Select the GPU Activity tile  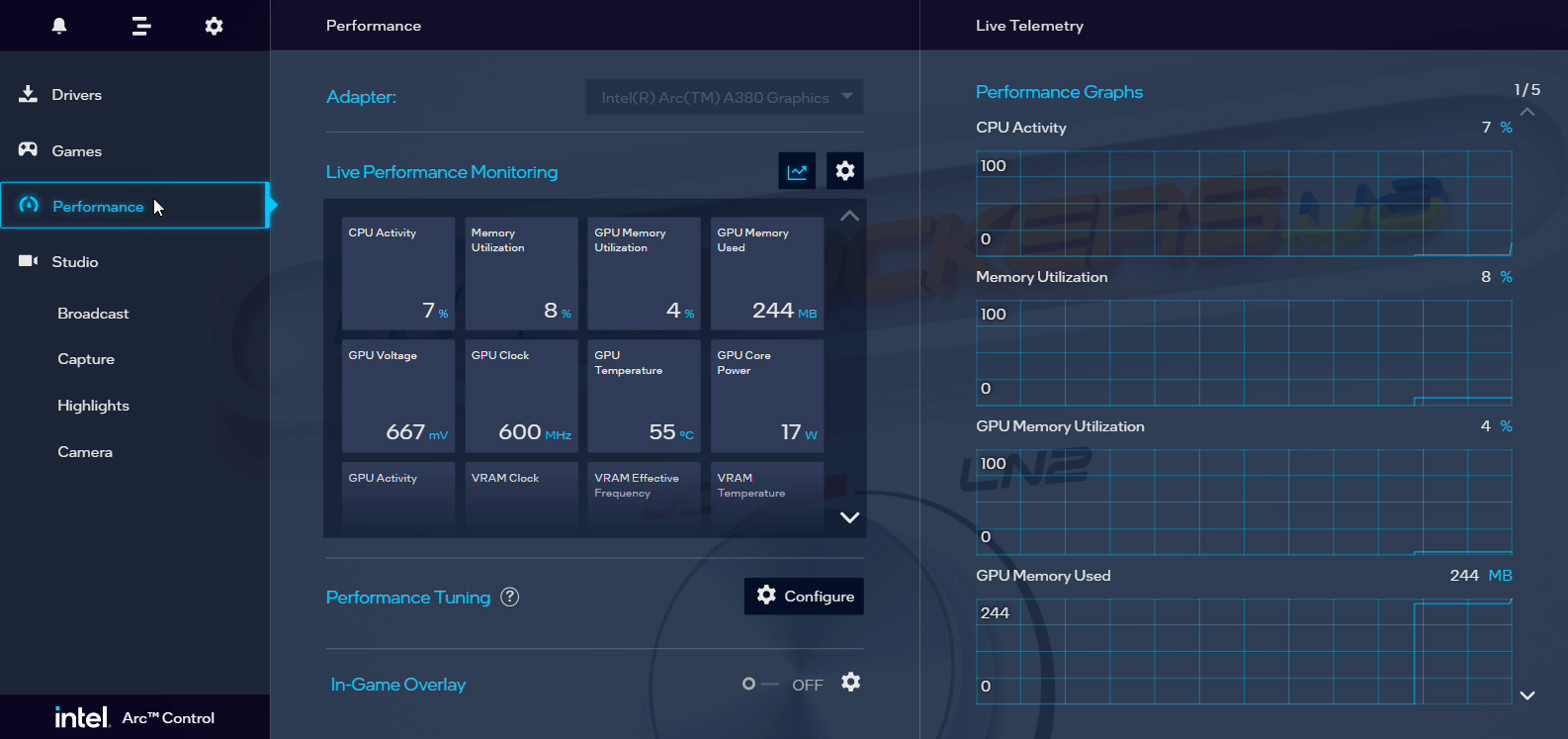tap(398, 499)
